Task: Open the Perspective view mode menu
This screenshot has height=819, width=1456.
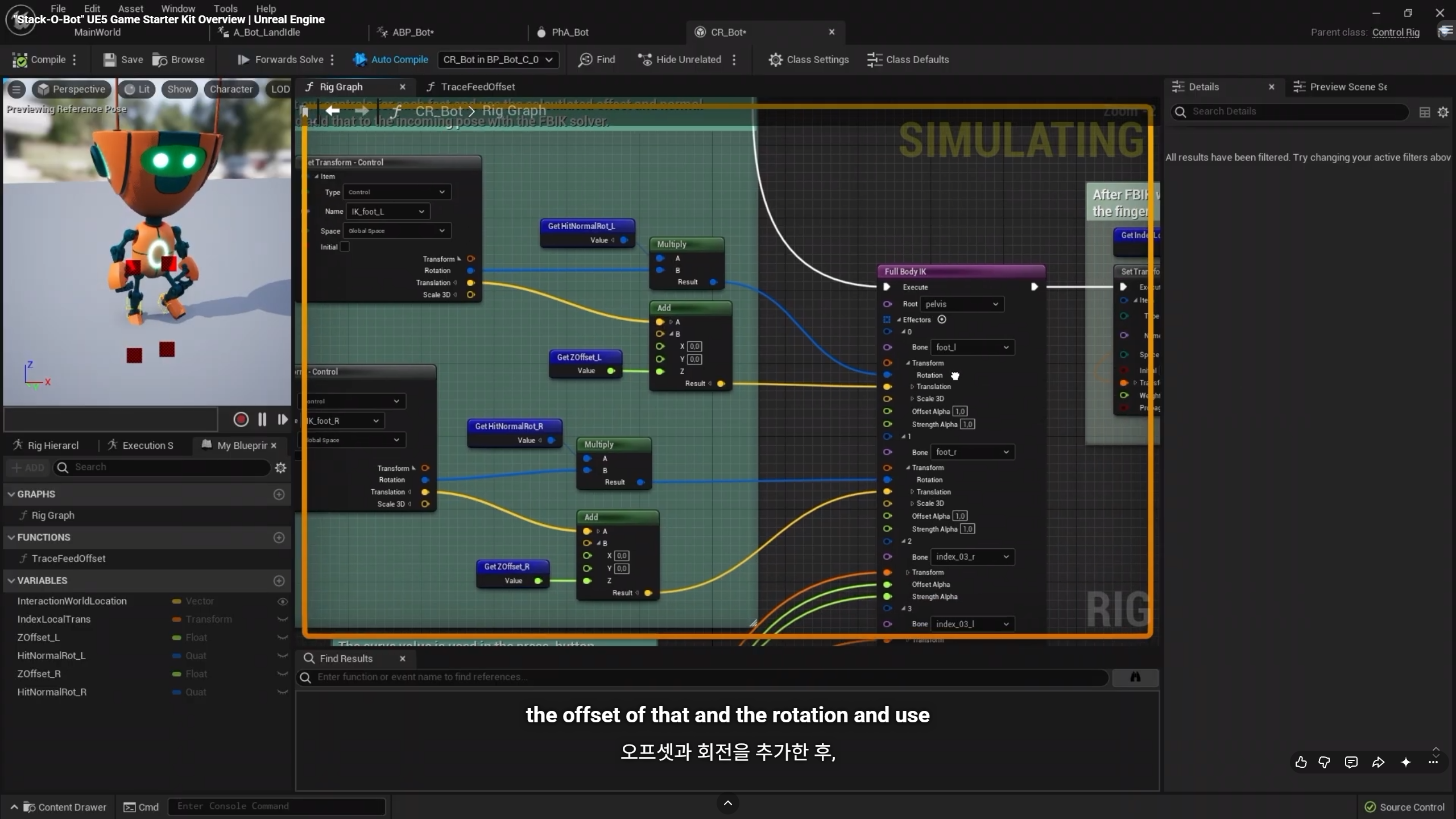Action: coord(72,89)
